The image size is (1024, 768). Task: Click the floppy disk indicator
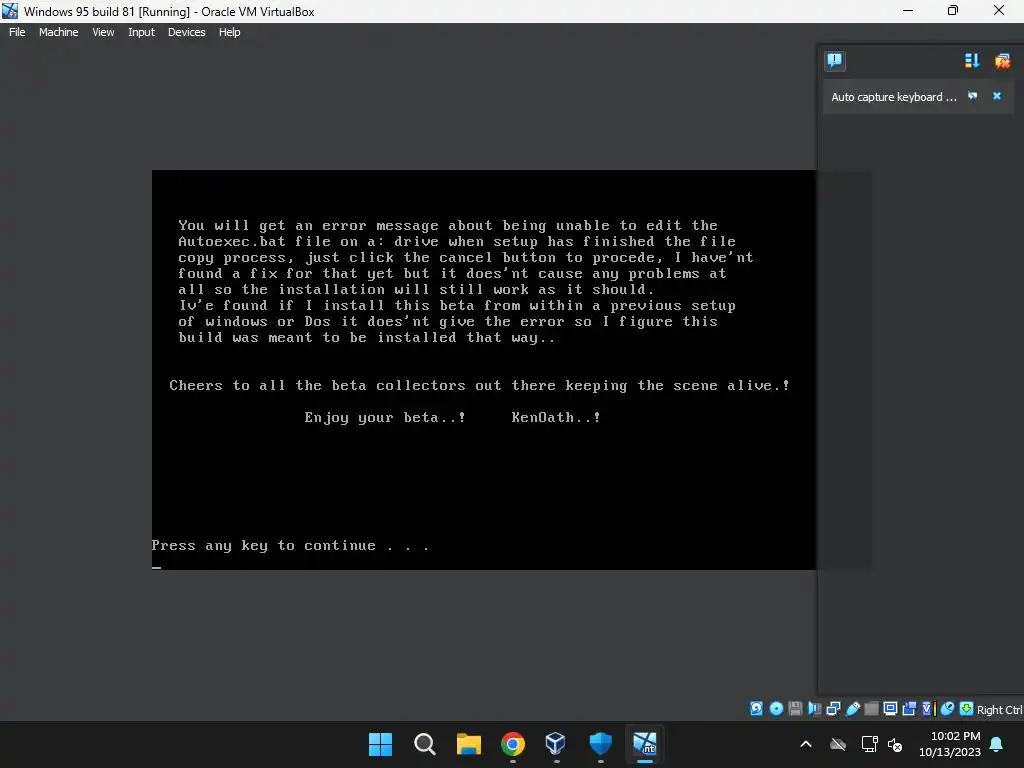point(795,709)
